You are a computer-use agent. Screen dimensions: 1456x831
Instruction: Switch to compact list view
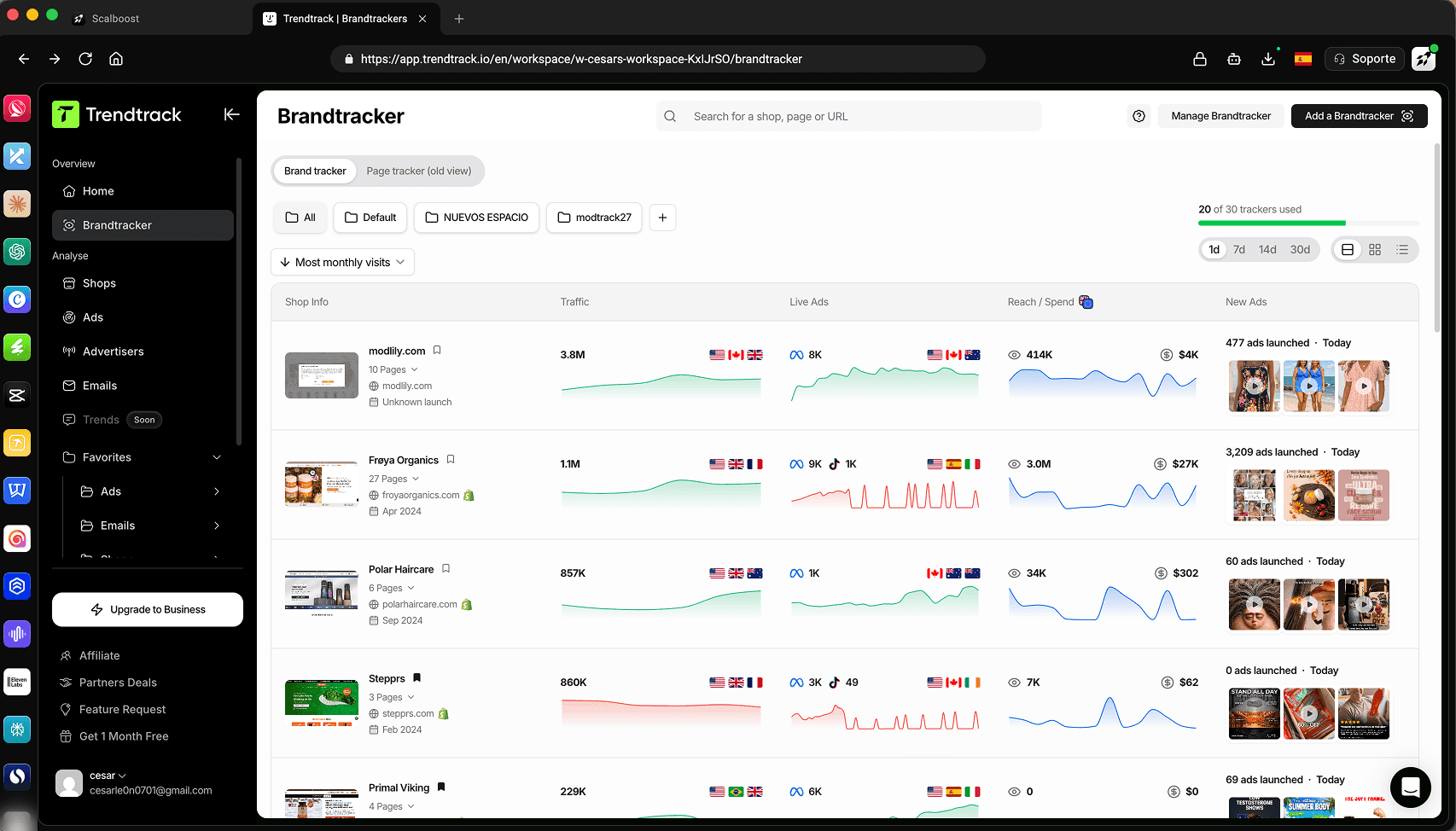pyautogui.click(x=1401, y=250)
